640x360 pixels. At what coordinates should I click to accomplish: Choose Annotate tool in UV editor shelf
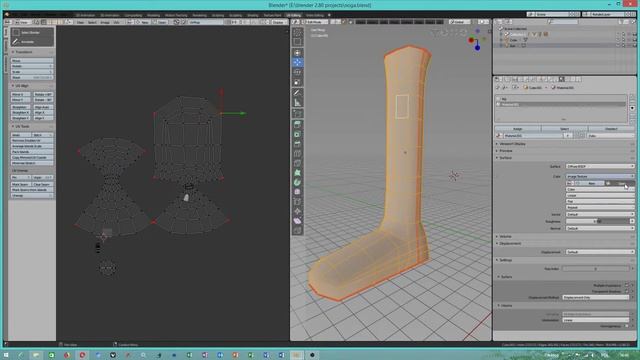32,42
